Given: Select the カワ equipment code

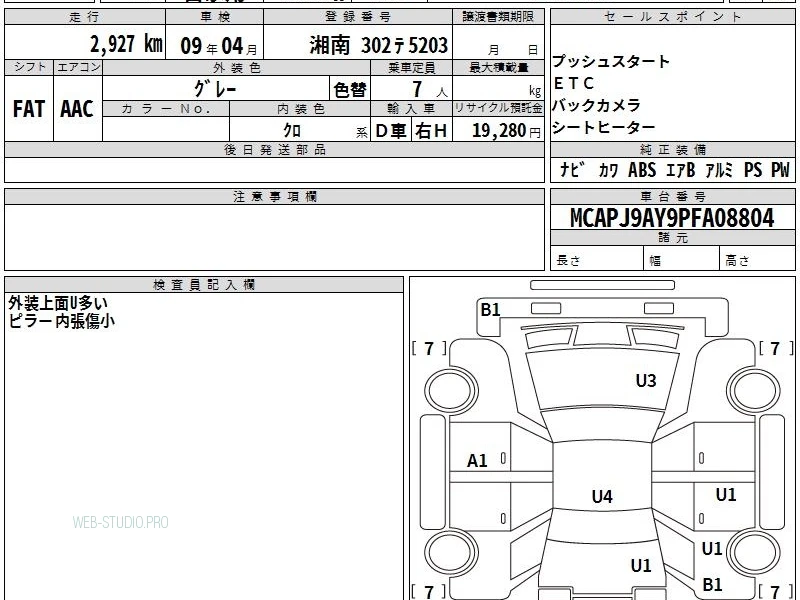Looking at the screenshot, I should [608, 170].
